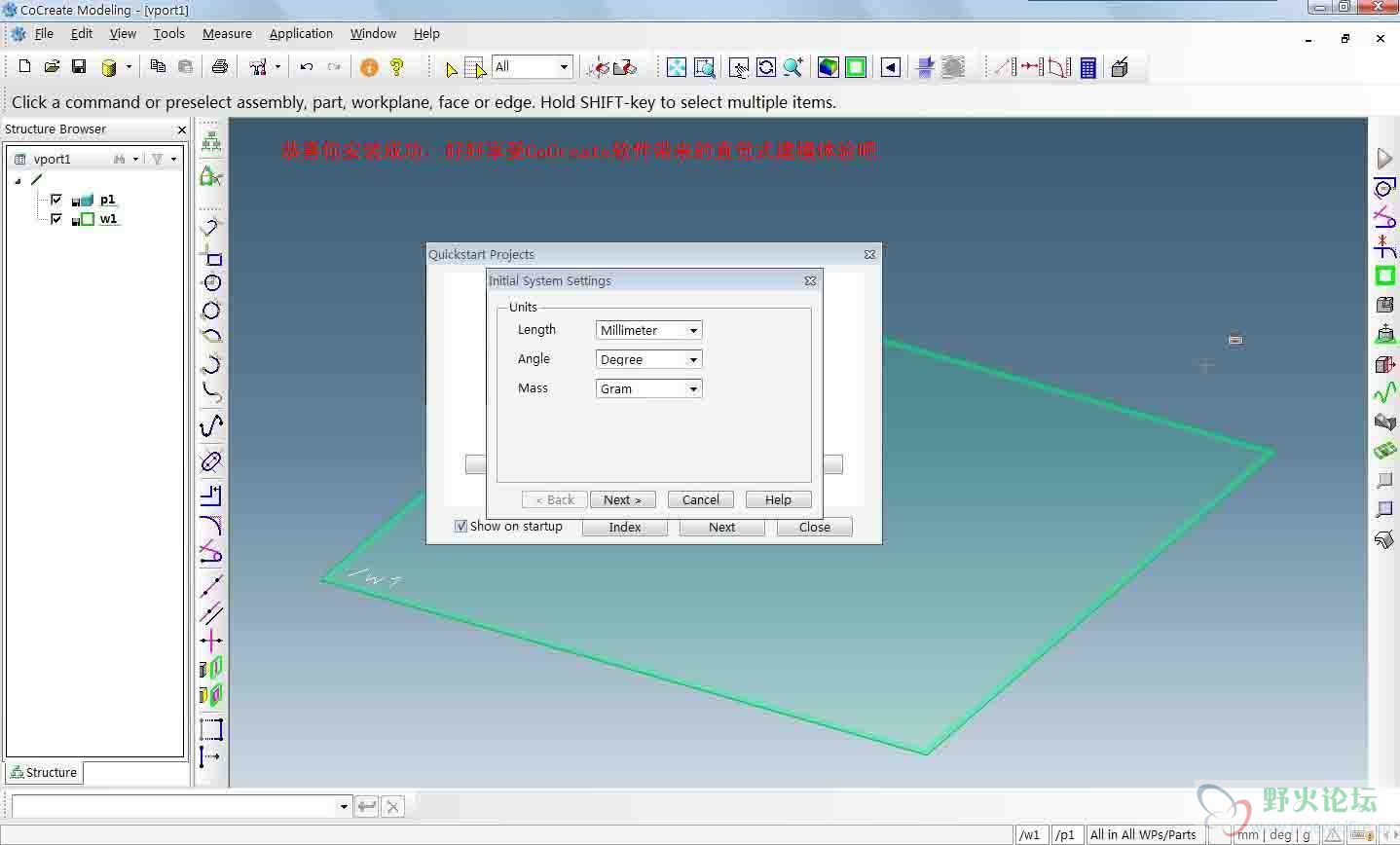Click the previous view arrow icon
1400x845 pixels.
click(x=891, y=67)
